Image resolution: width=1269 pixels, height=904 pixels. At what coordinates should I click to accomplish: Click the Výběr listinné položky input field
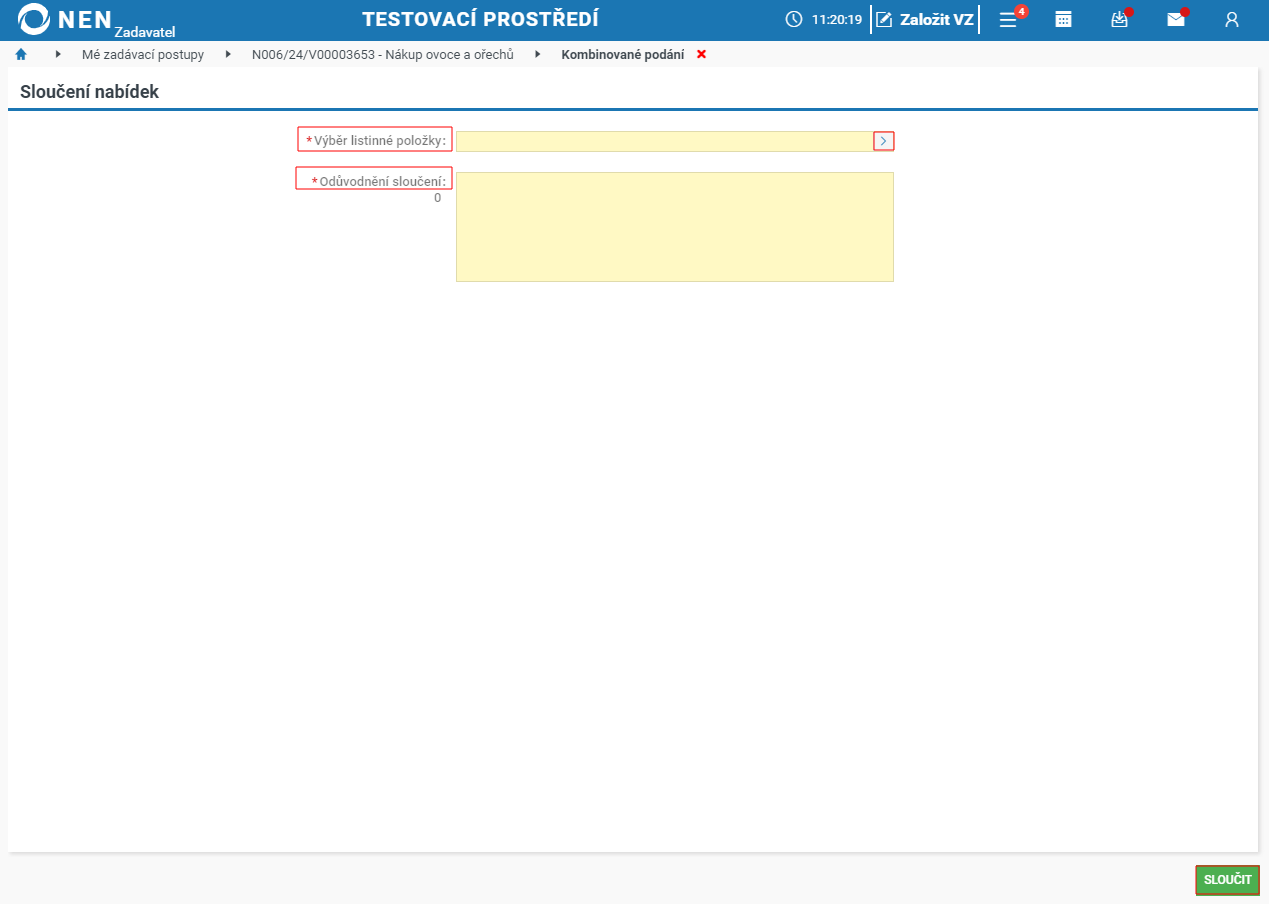665,141
